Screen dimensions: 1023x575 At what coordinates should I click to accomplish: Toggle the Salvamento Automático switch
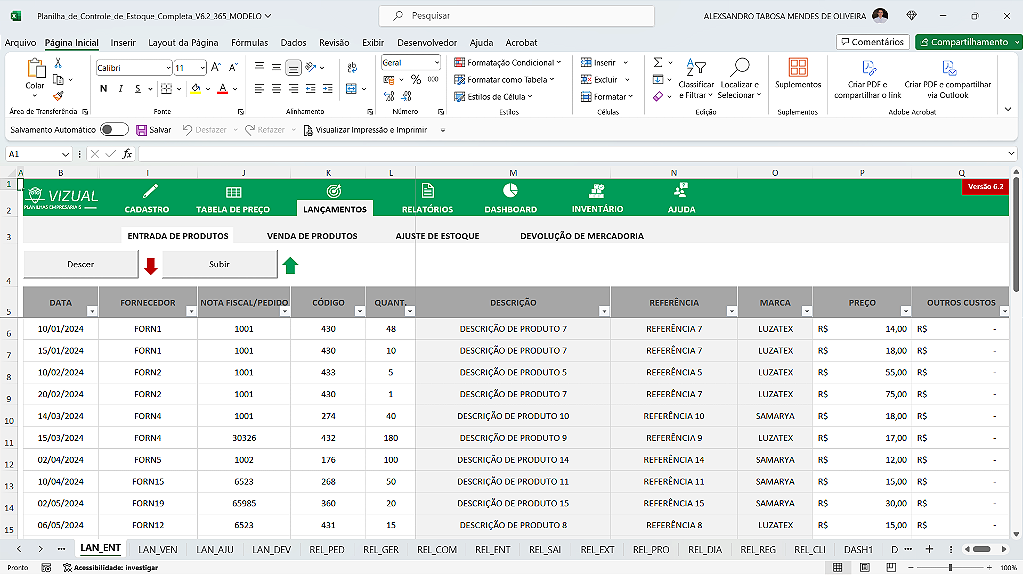click(114, 130)
